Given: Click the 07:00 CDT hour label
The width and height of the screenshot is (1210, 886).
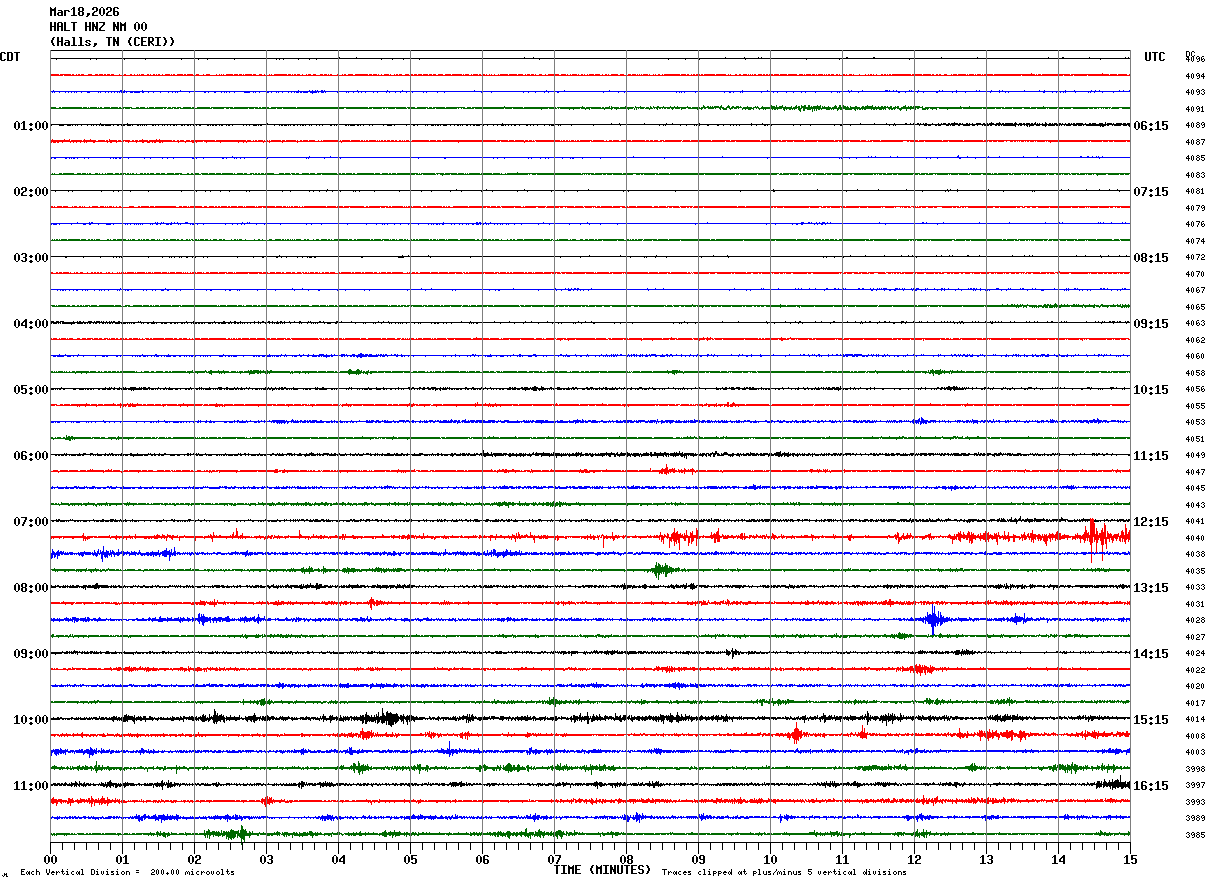Looking at the screenshot, I should (x=31, y=522).
